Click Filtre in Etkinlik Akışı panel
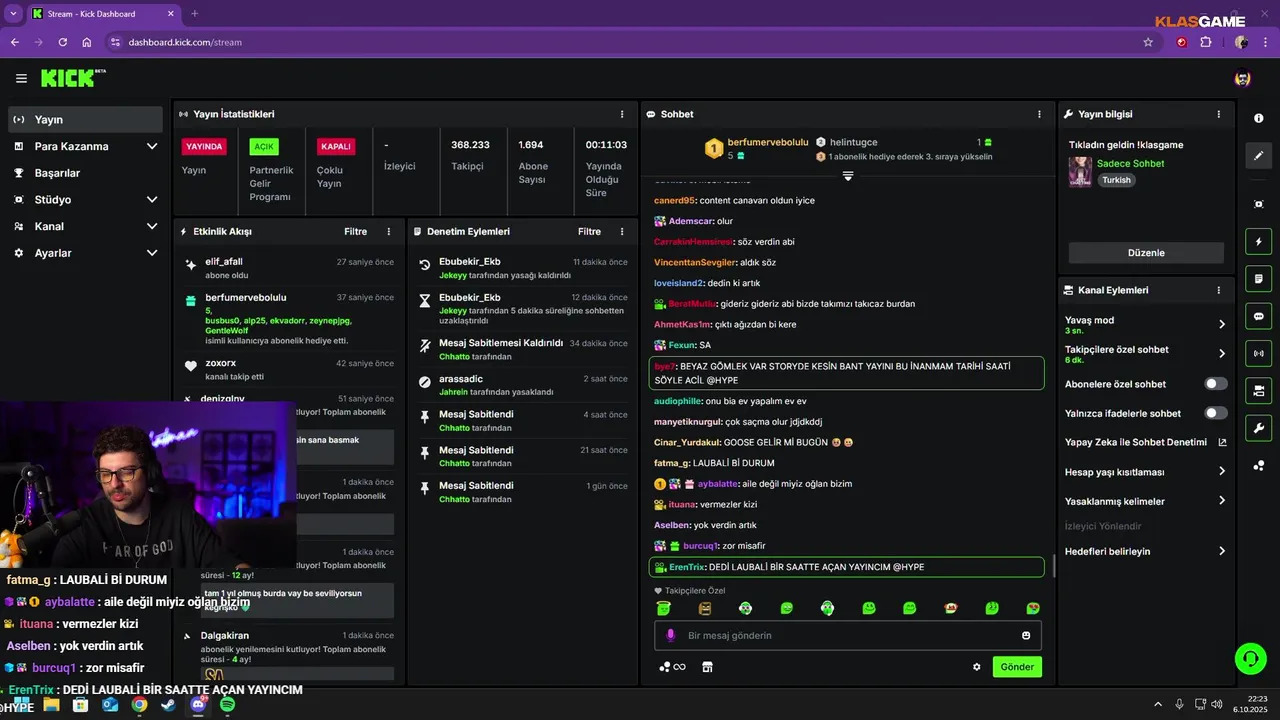Screen dimensions: 1280x720 click(356, 231)
